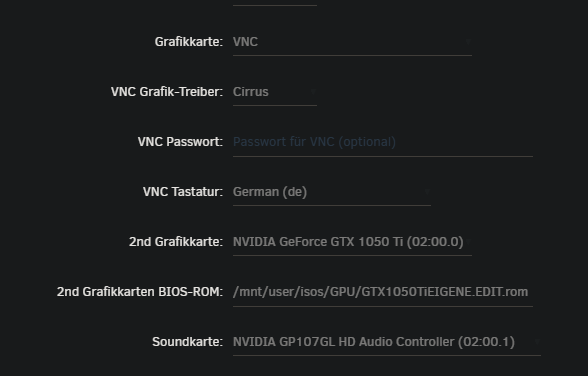
Task: Focus the VNC Passwort input field
Action: point(383,142)
